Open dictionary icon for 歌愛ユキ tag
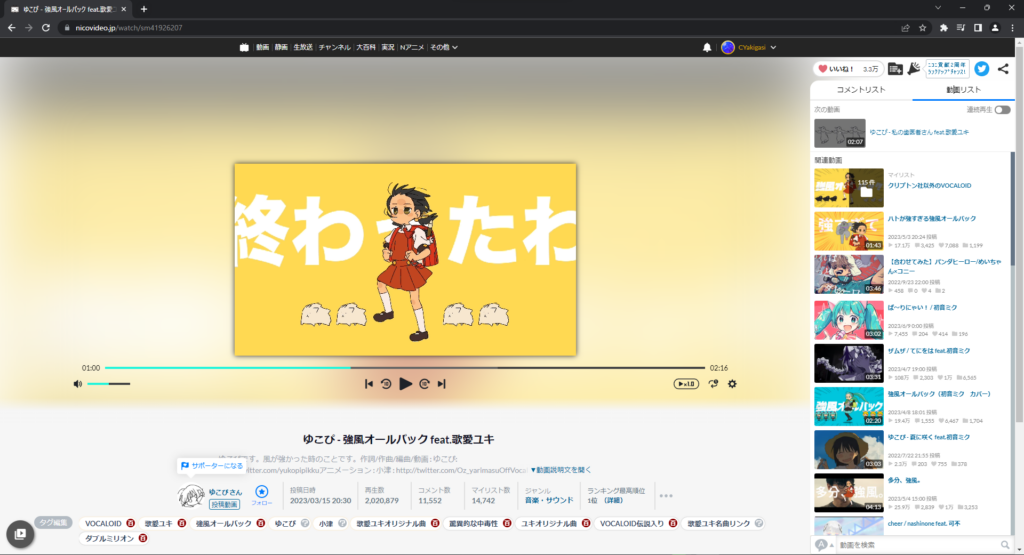The width and height of the screenshot is (1024, 555). pos(182,523)
